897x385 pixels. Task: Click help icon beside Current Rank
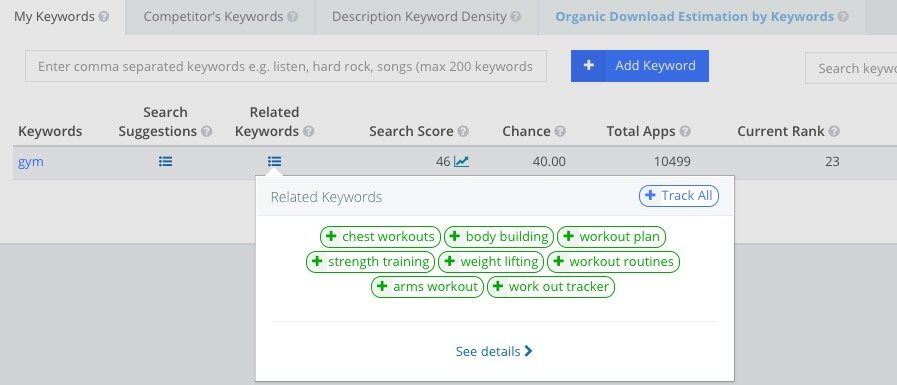(x=834, y=132)
